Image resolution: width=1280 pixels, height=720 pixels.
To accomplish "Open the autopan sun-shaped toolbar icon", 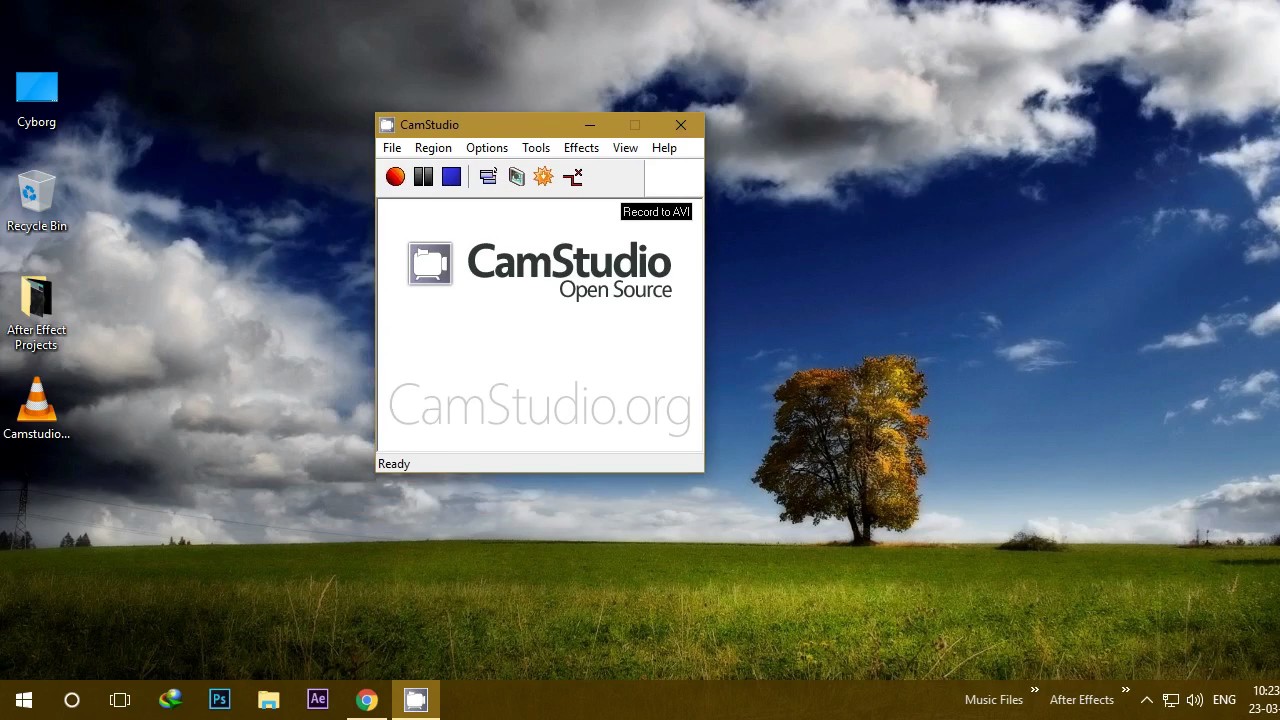I will [543, 177].
